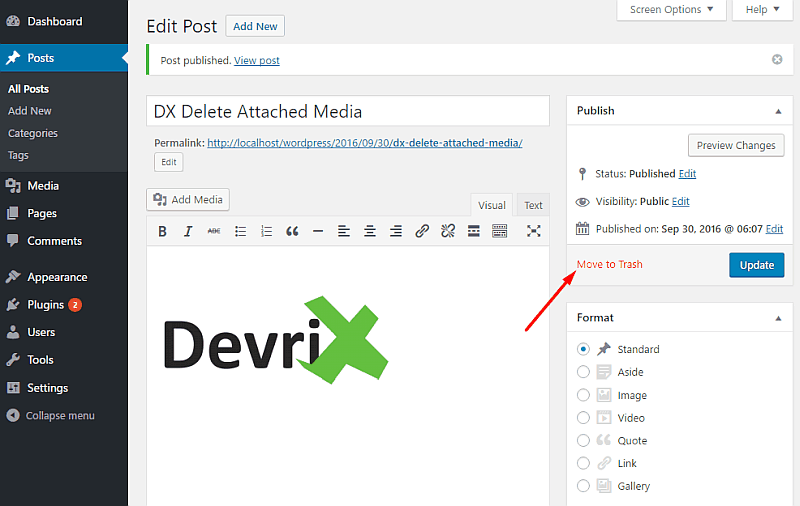This screenshot has width=800, height=506.
Task: Click the toolbar toggle keyboard icon
Action: pos(500,231)
